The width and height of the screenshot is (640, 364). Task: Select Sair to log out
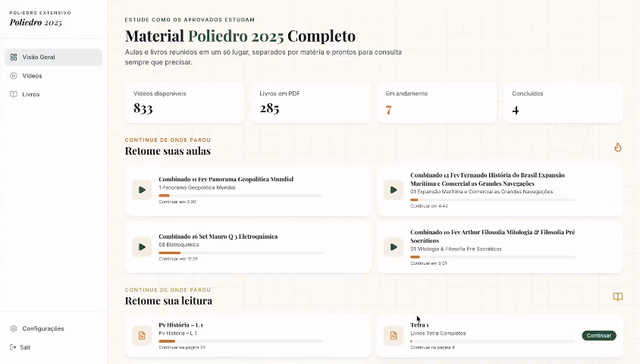53,347
